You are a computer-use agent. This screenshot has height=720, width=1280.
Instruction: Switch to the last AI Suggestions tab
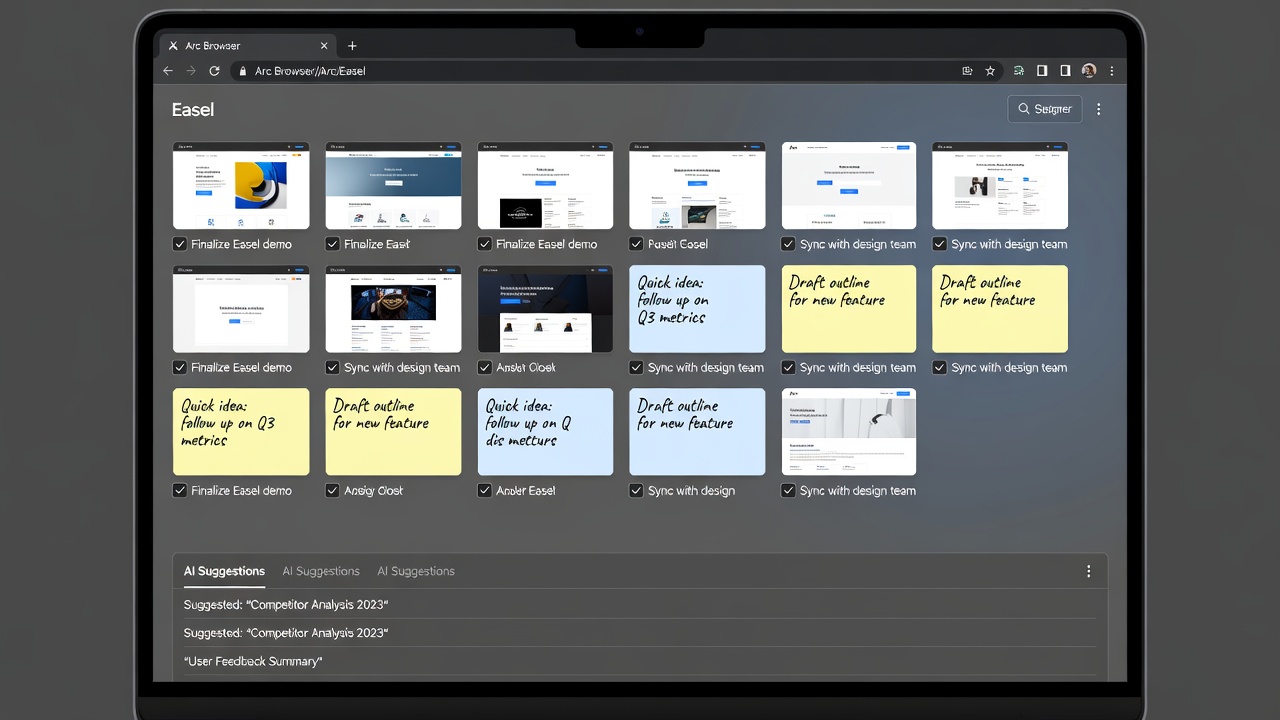click(x=416, y=571)
